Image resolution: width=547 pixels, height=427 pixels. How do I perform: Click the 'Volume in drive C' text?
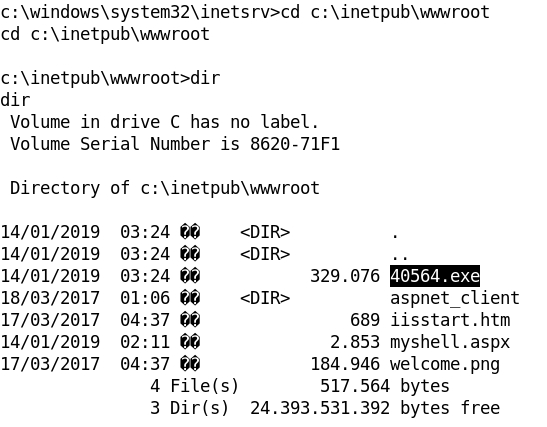tap(95, 122)
